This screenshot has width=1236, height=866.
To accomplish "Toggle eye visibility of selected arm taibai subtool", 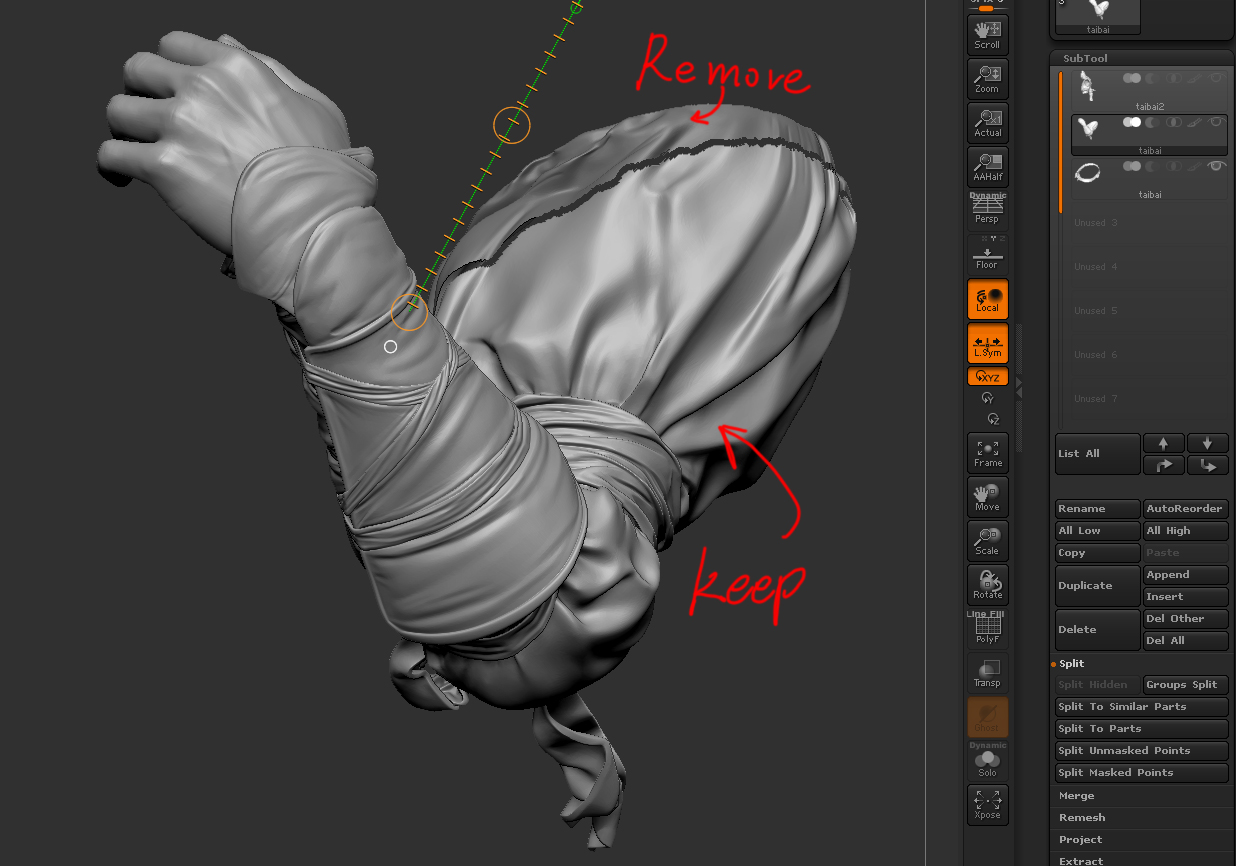I will (x=1216, y=122).
